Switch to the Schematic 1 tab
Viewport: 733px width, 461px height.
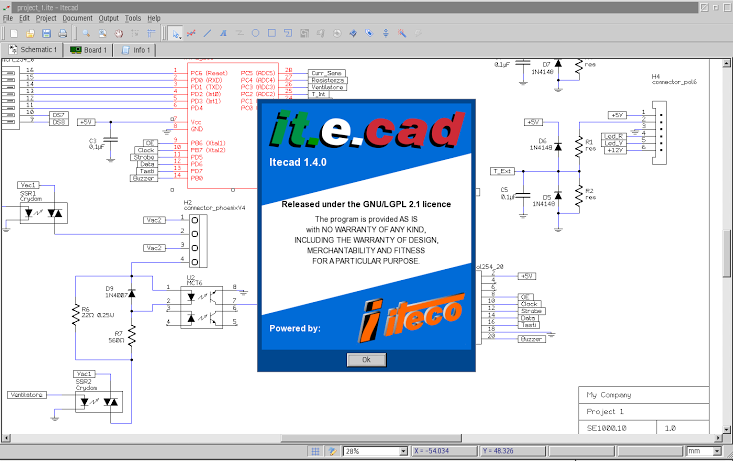click(33, 50)
